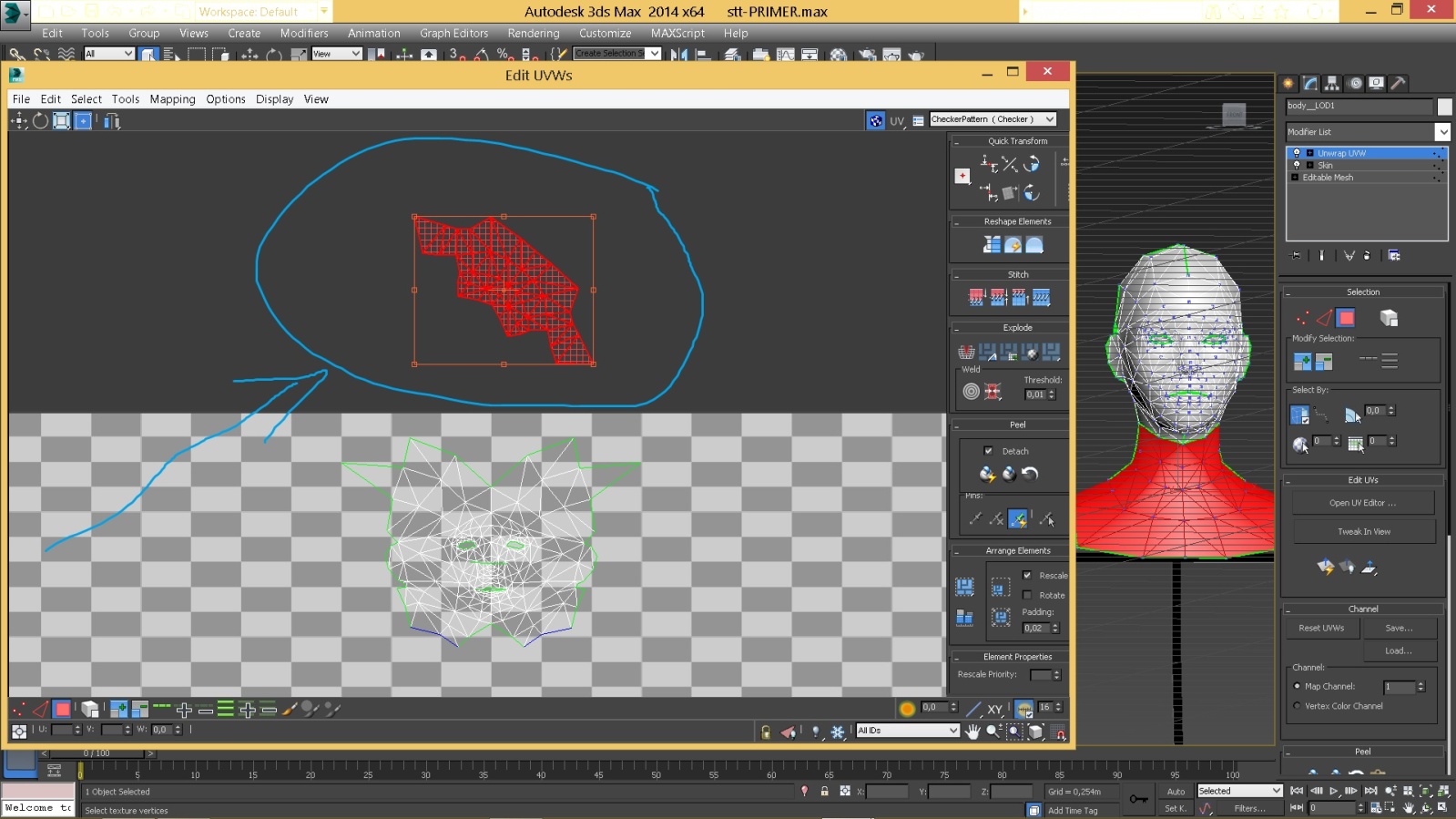
Task: Open the MAXScript menu in 3ds Max
Action: 677,33
